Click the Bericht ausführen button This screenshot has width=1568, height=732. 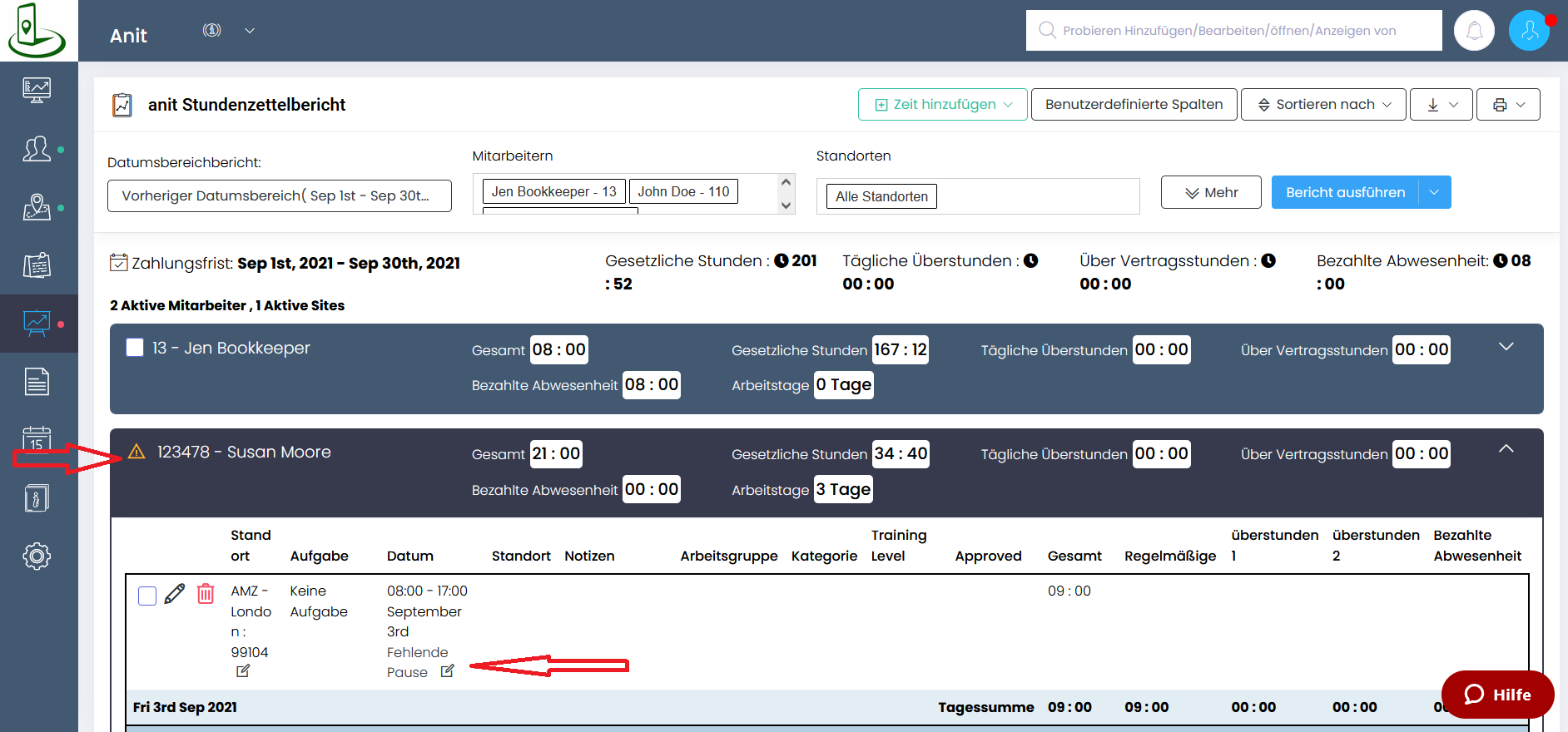(x=1345, y=192)
